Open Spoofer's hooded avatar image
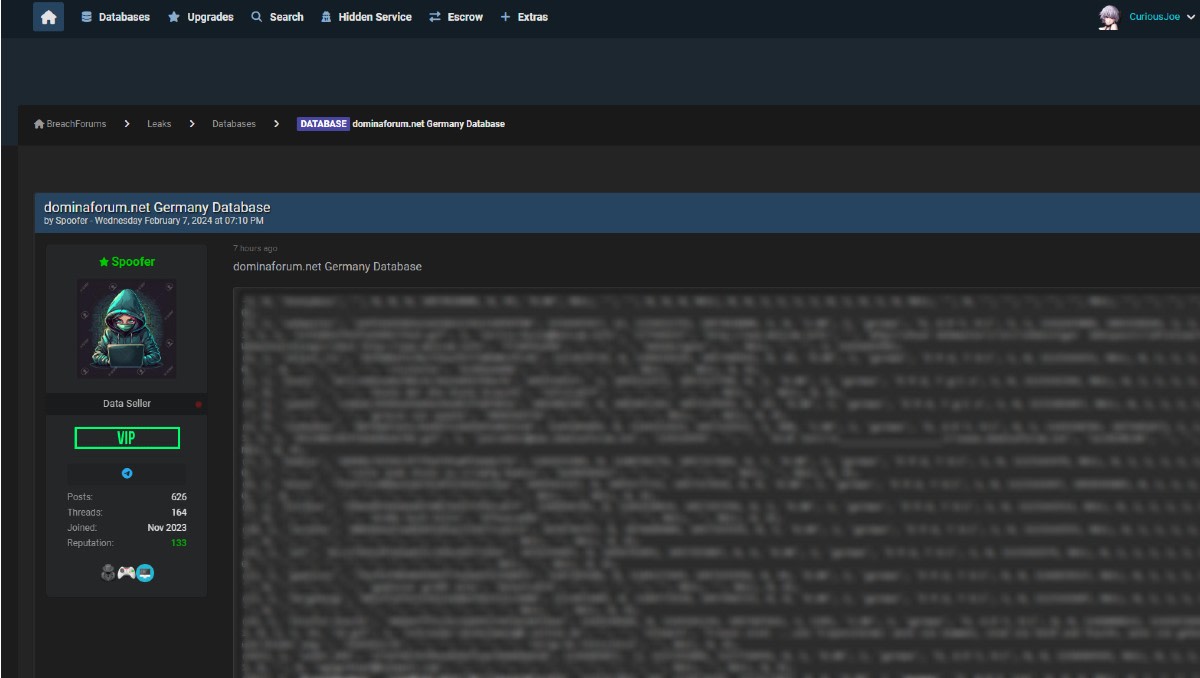1200x678 pixels. [x=126, y=327]
